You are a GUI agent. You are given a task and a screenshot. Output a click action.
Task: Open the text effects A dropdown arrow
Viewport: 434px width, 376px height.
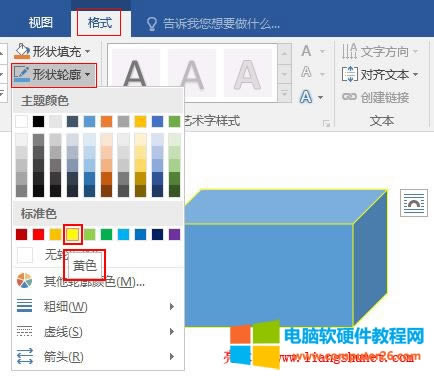321,97
